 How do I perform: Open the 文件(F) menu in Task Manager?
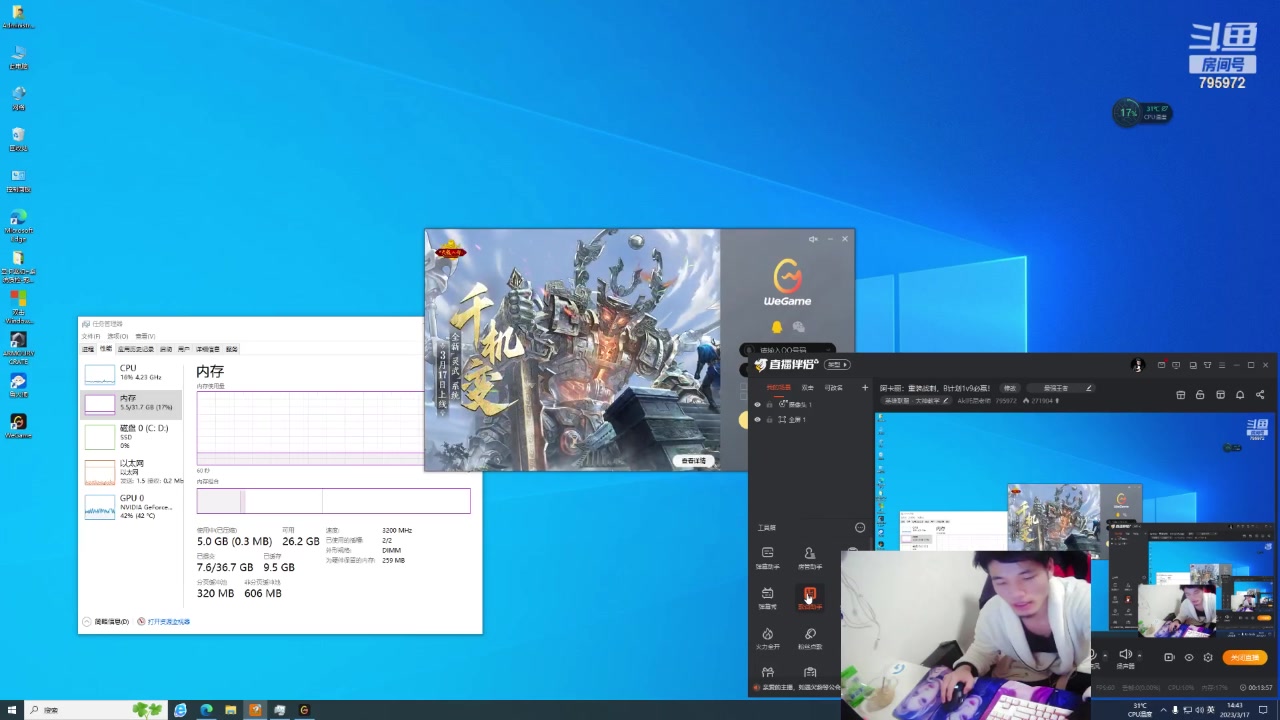click(x=90, y=336)
